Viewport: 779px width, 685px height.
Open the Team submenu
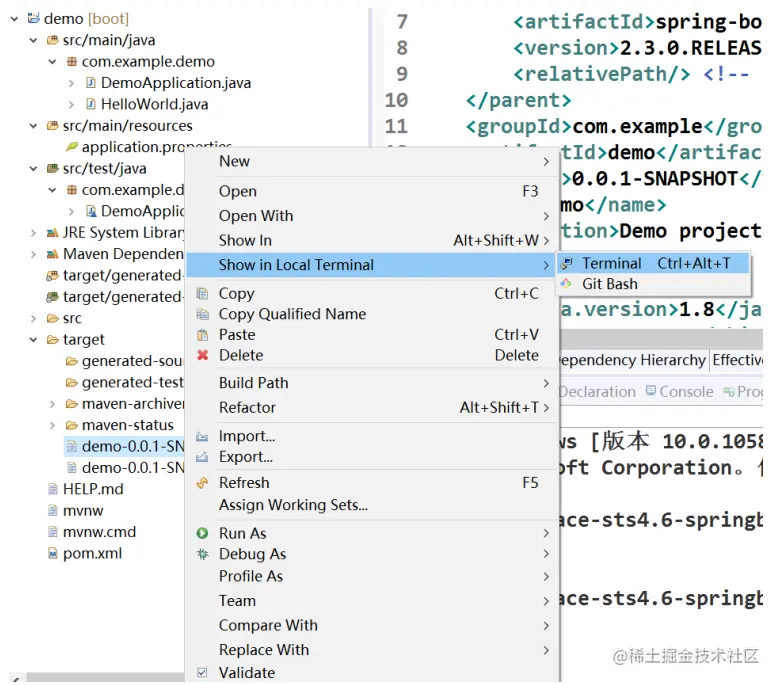[x=373, y=601]
